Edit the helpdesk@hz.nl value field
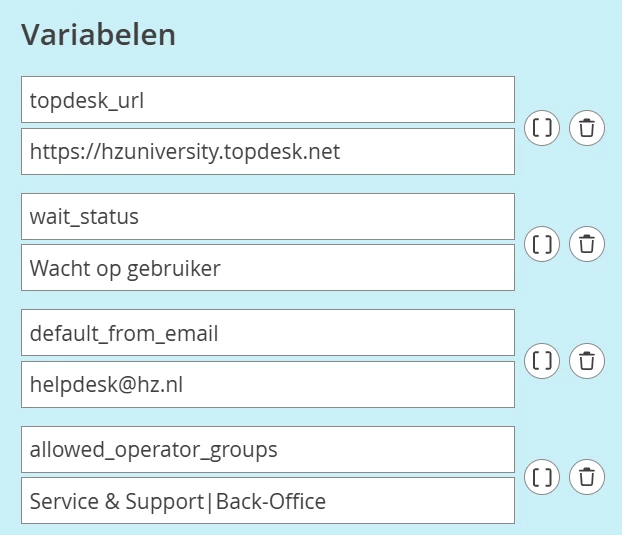This screenshot has width=622, height=535. point(268,384)
